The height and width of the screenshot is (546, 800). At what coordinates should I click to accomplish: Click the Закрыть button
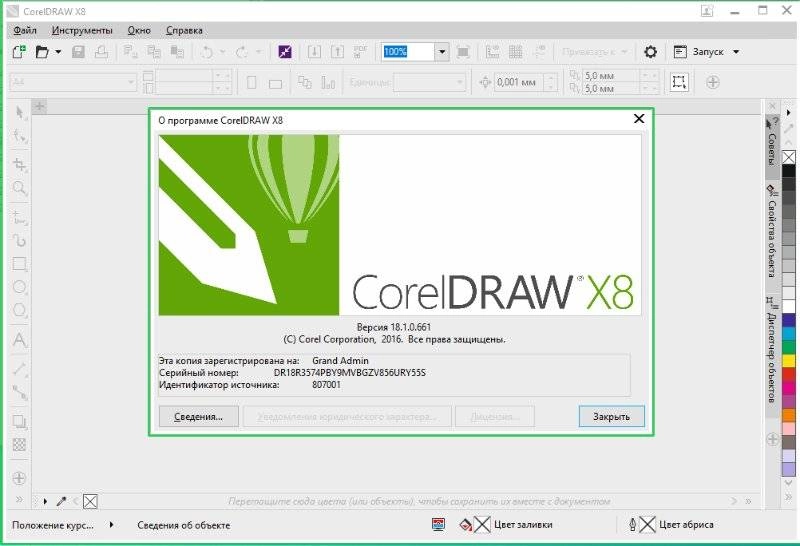[611, 416]
